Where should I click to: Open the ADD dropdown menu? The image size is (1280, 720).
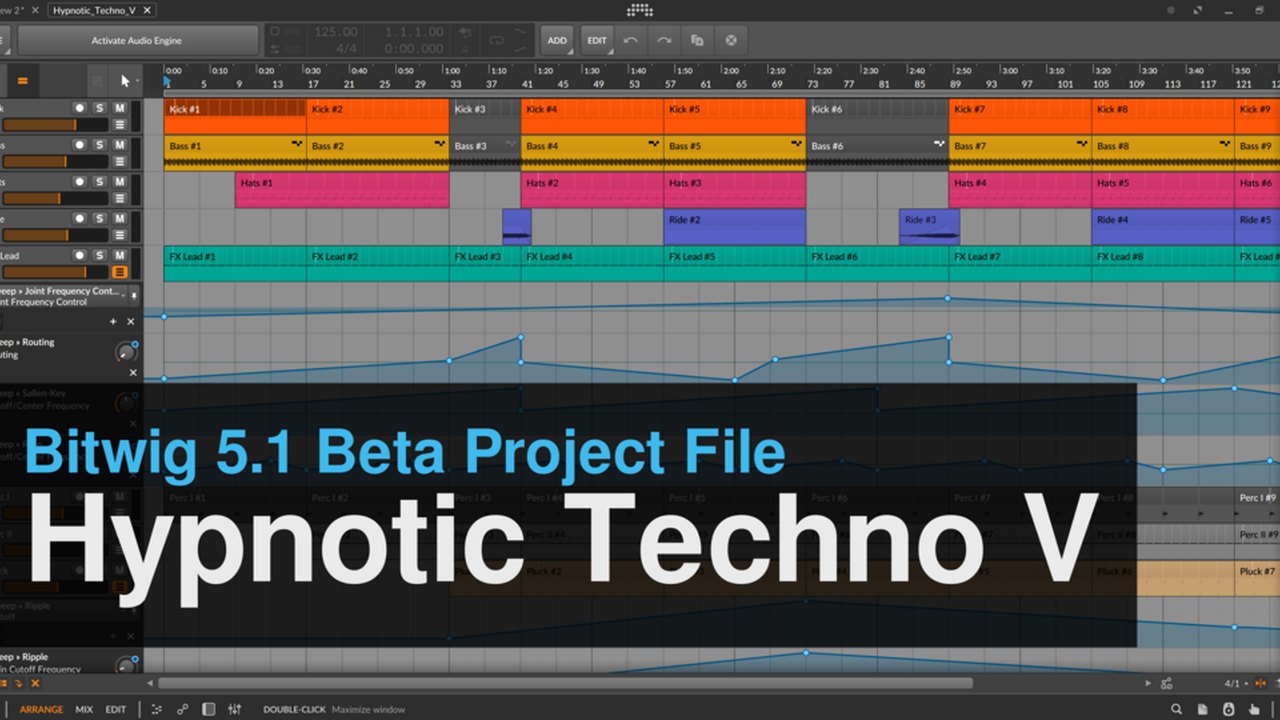pos(557,41)
